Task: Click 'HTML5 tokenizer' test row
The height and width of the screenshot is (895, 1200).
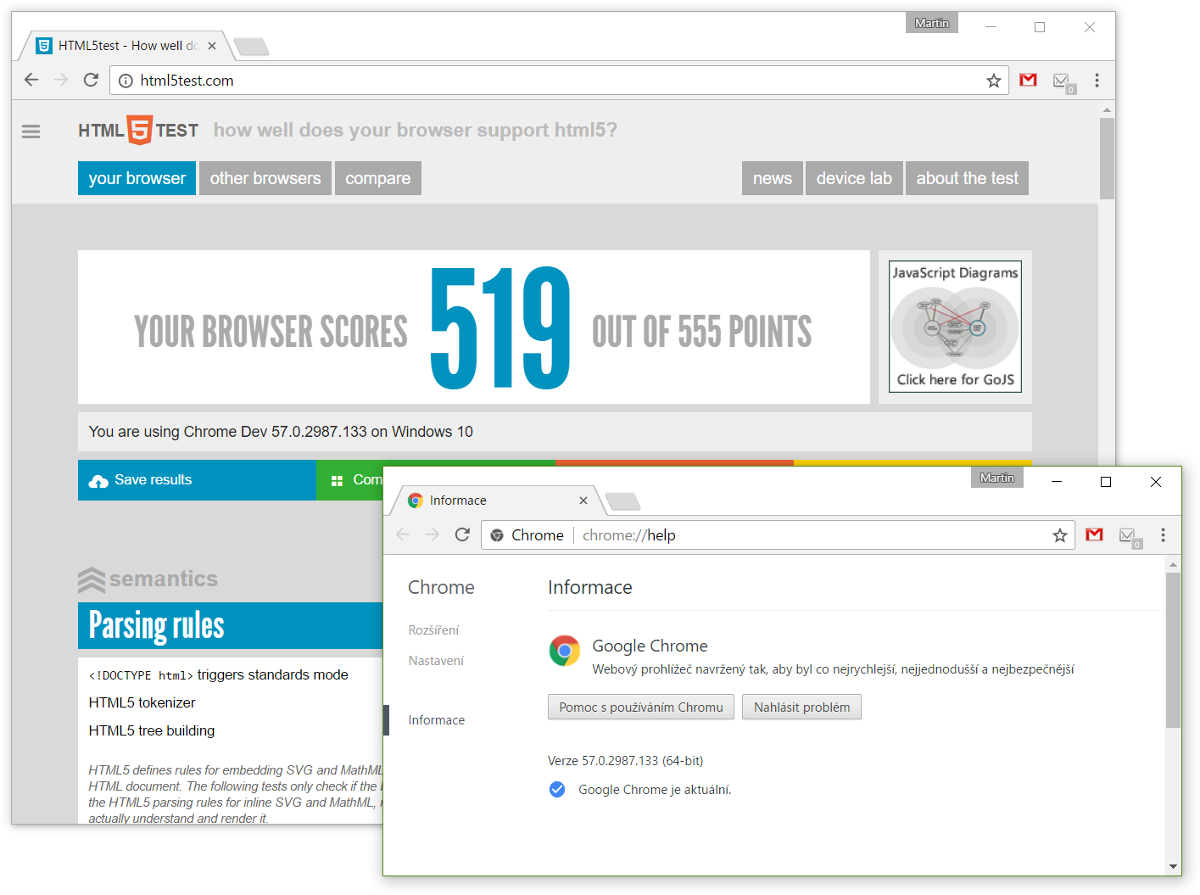Action: tap(142, 703)
